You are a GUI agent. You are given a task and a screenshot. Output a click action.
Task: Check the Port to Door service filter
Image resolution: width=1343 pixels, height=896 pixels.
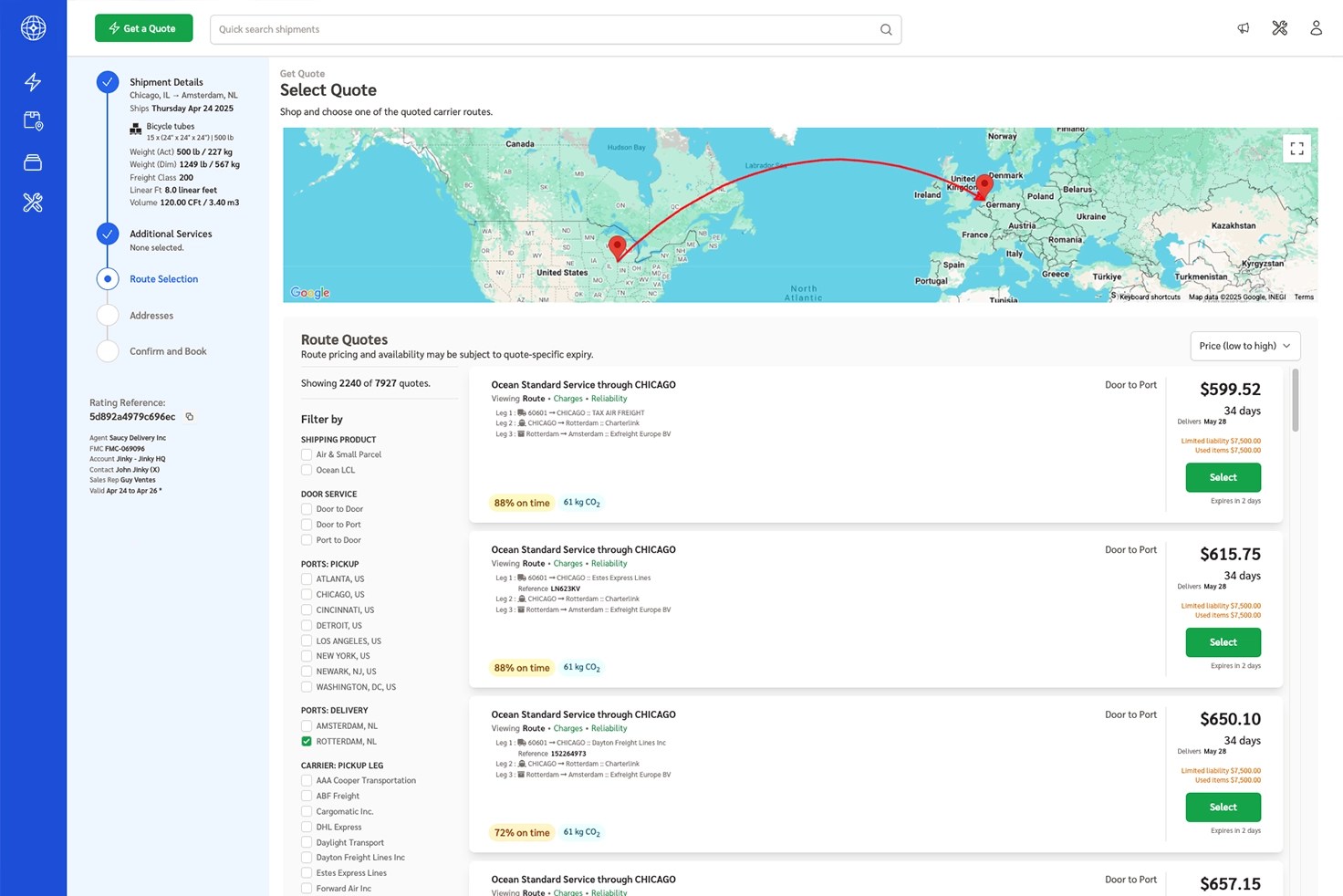point(307,540)
